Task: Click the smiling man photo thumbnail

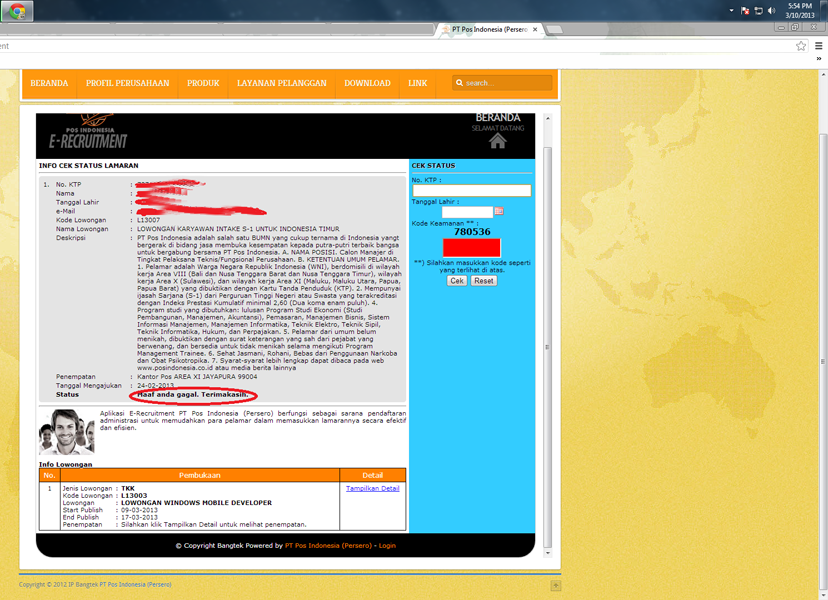Action: 67,432
